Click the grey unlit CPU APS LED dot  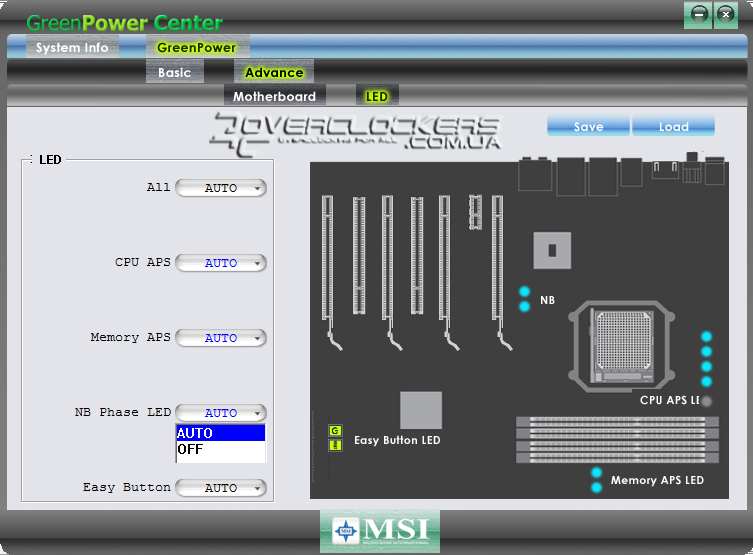click(x=706, y=401)
